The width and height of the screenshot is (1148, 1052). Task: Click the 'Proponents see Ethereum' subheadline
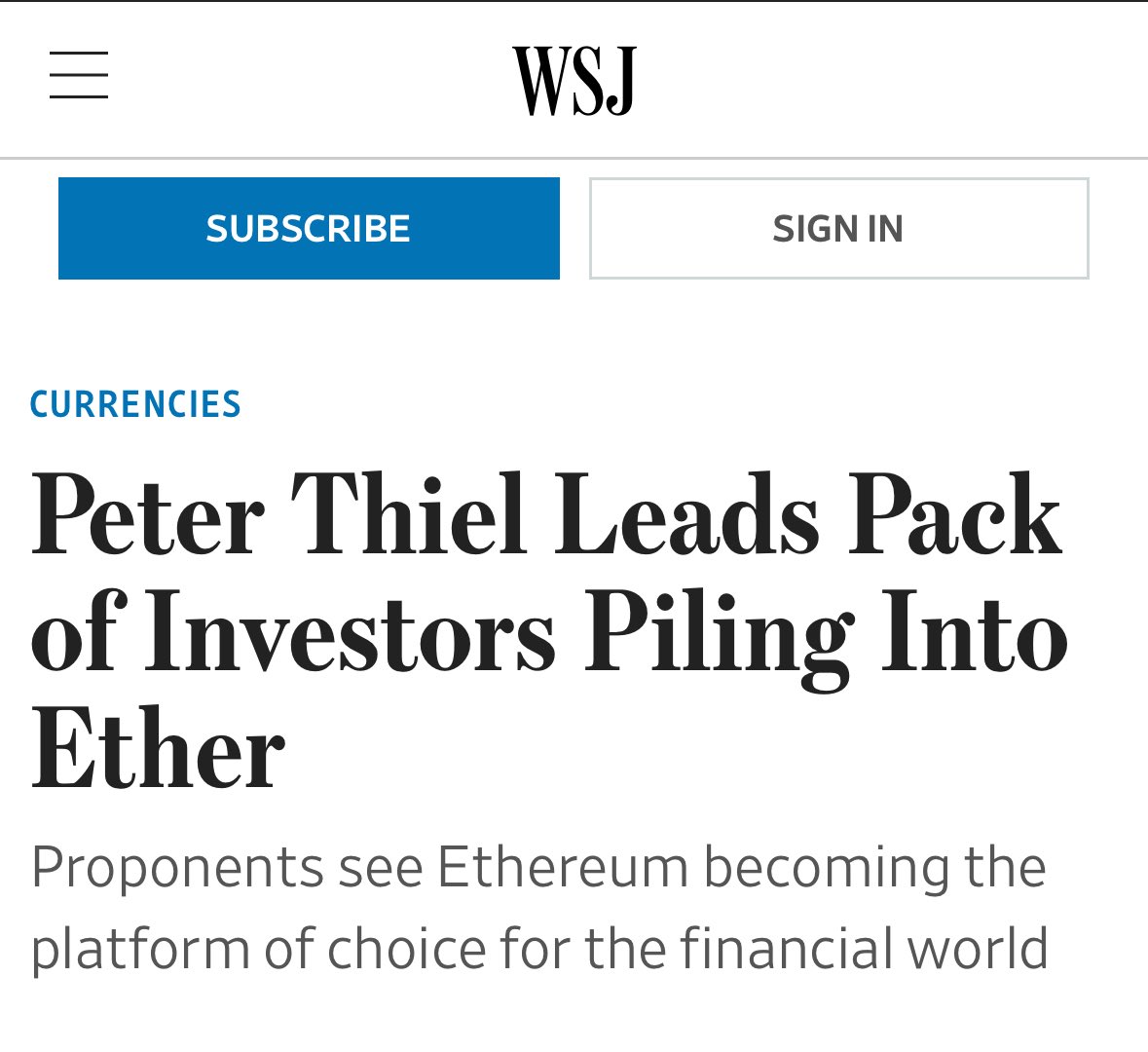click(x=539, y=909)
